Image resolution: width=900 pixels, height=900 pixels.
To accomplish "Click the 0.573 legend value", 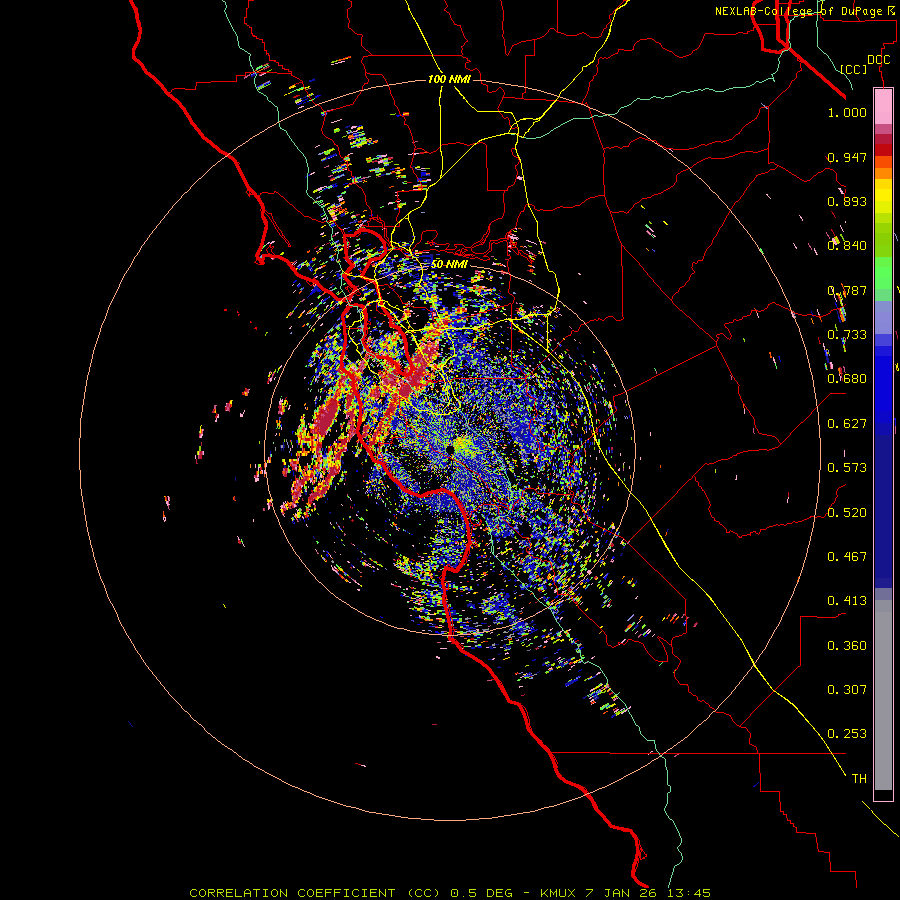I will [847, 468].
